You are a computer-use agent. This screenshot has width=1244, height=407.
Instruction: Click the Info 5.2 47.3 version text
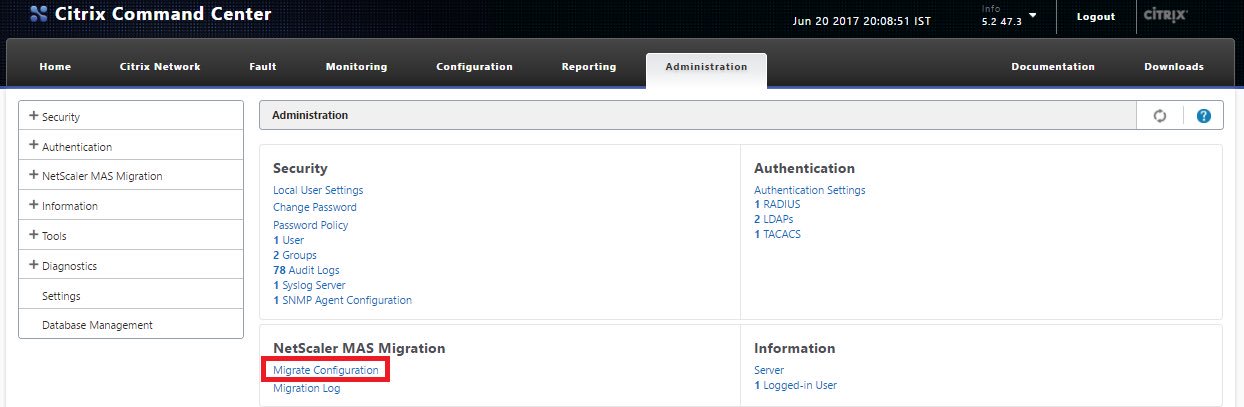pyautogui.click(x=1000, y=16)
